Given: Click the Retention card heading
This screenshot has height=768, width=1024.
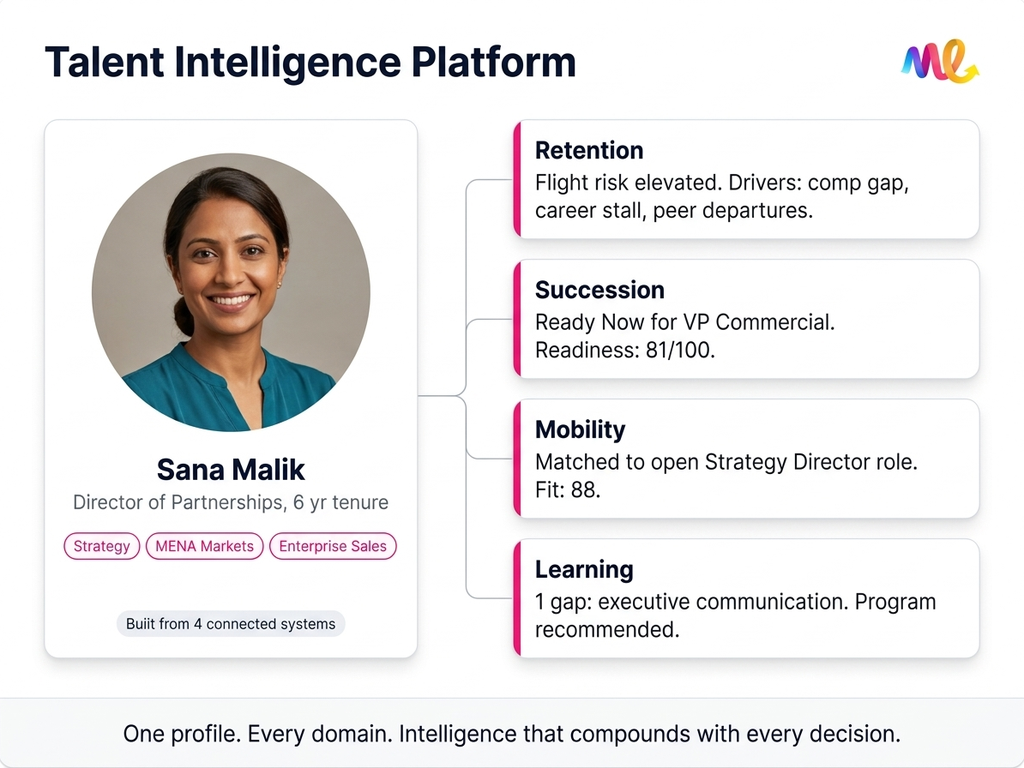Looking at the screenshot, I should (589, 151).
